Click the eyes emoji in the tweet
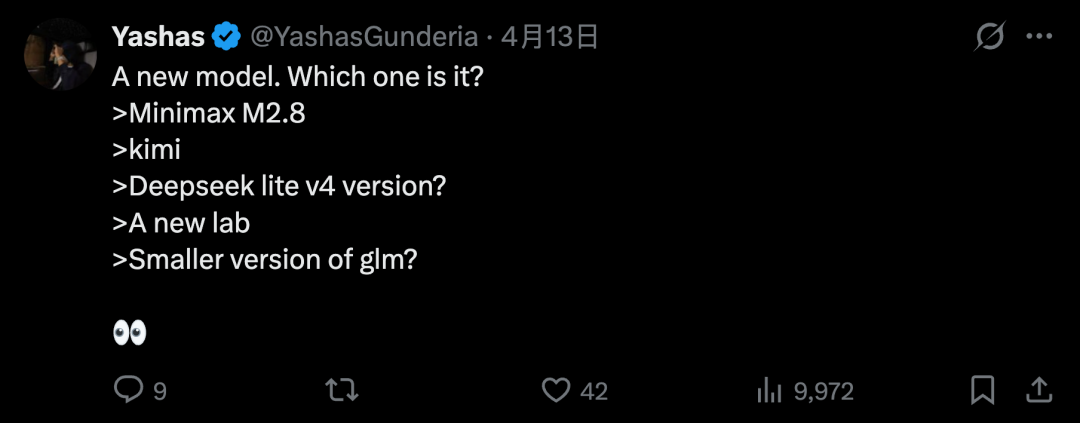1080x423 pixels. [130, 333]
